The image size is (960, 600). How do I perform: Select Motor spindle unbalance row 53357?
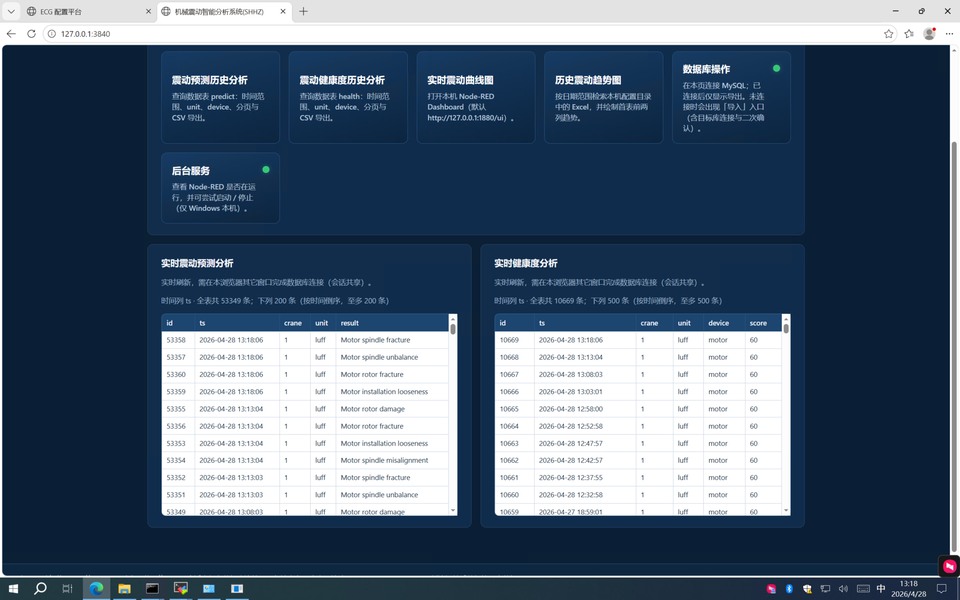[x=305, y=357]
